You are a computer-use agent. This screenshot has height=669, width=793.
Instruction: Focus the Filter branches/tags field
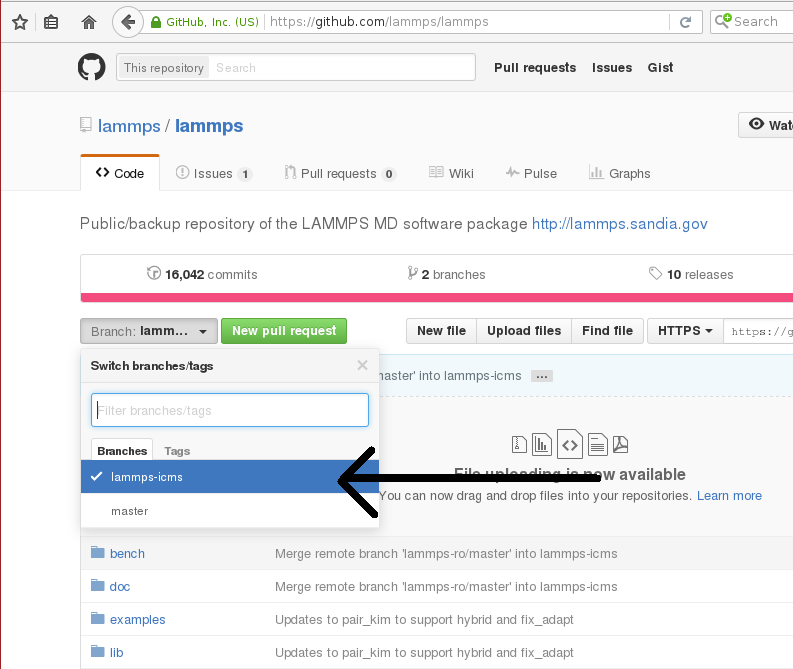click(x=230, y=410)
